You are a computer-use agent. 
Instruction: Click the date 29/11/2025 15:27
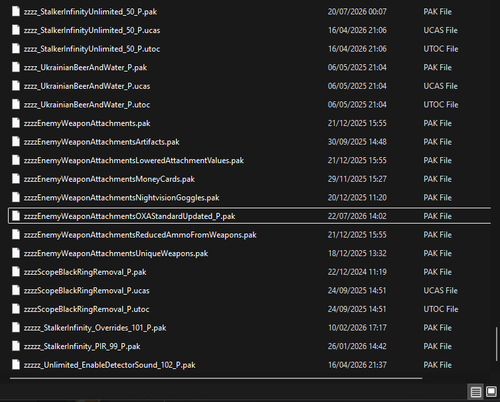pos(357,179)
